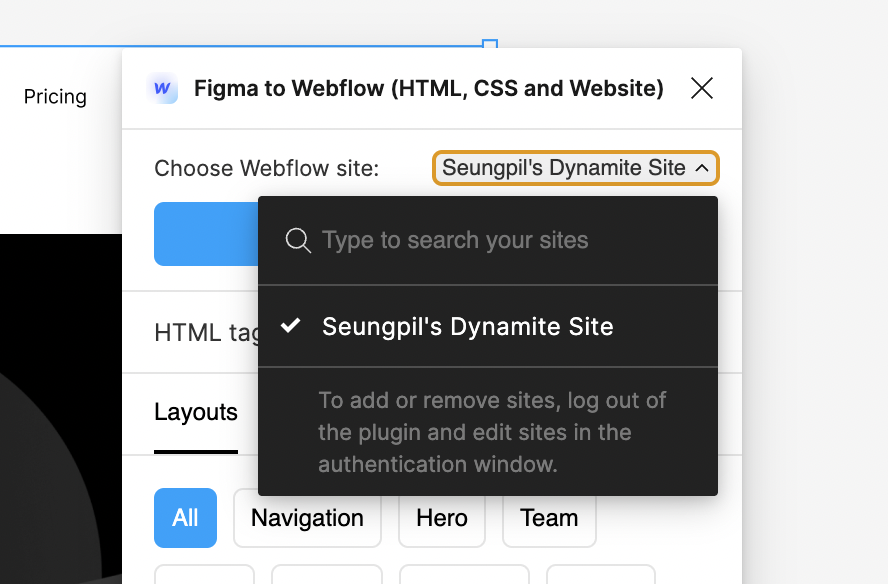This screenshot has height=584, width=888.
Task: Select the Navigation category filter
Action: (x=307, y=518)
